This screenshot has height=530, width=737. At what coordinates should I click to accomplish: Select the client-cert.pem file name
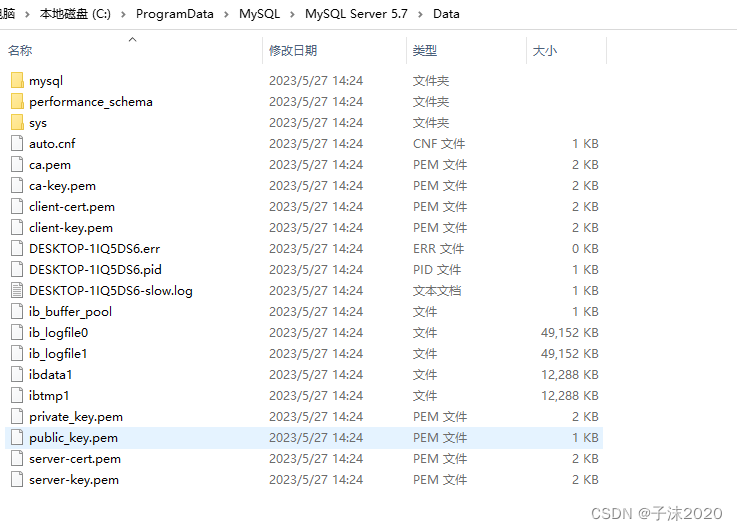pyautogui.click(x=72, y=207)
